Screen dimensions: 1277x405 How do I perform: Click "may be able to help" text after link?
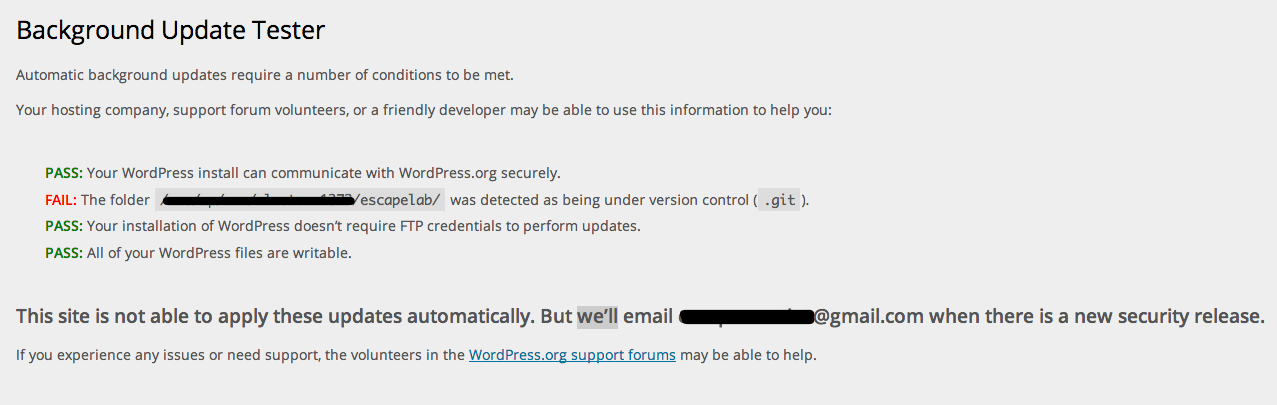coord(748,354)
